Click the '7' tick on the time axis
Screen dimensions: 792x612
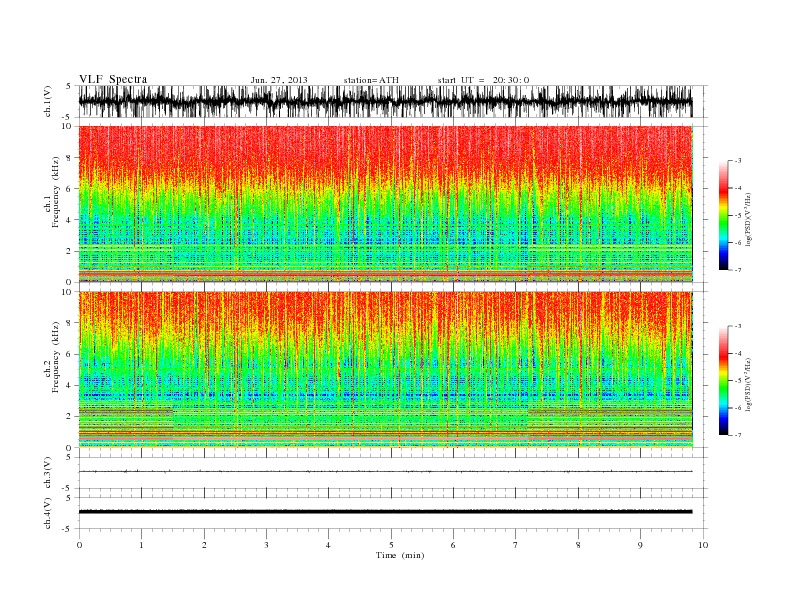pos(516,545)
